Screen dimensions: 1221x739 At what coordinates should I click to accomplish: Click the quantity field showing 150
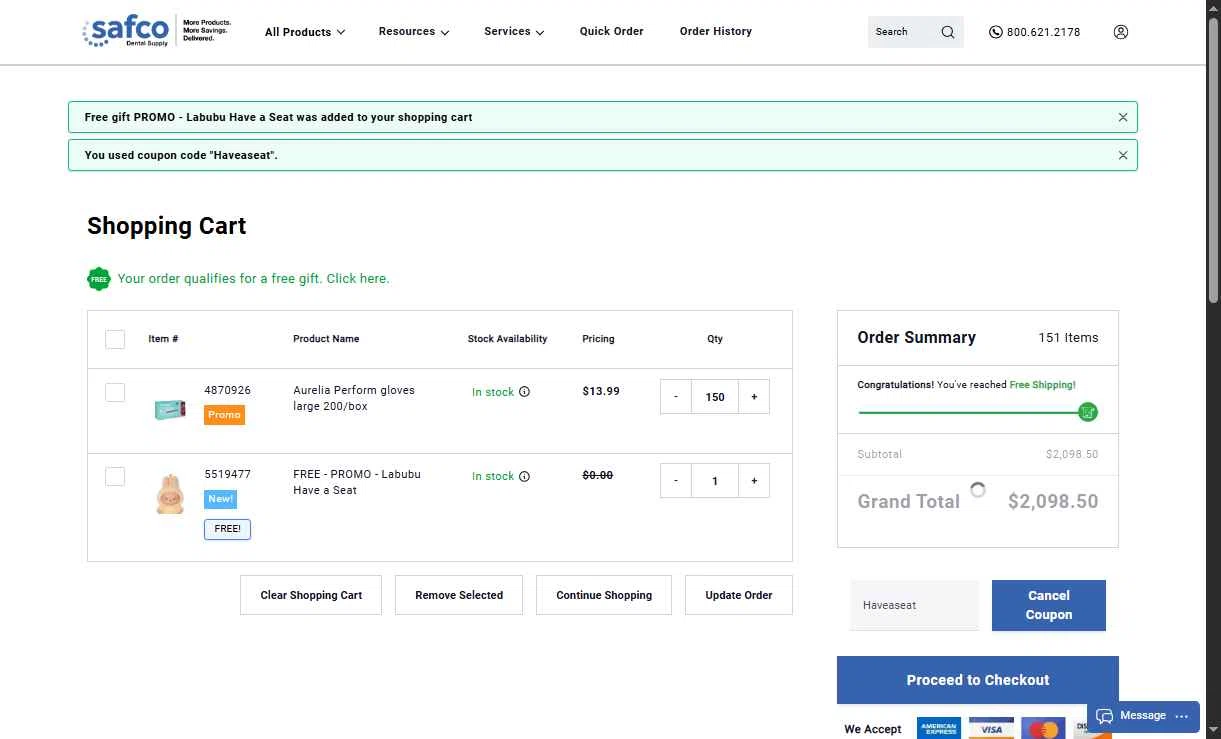(x=714, y=397)
